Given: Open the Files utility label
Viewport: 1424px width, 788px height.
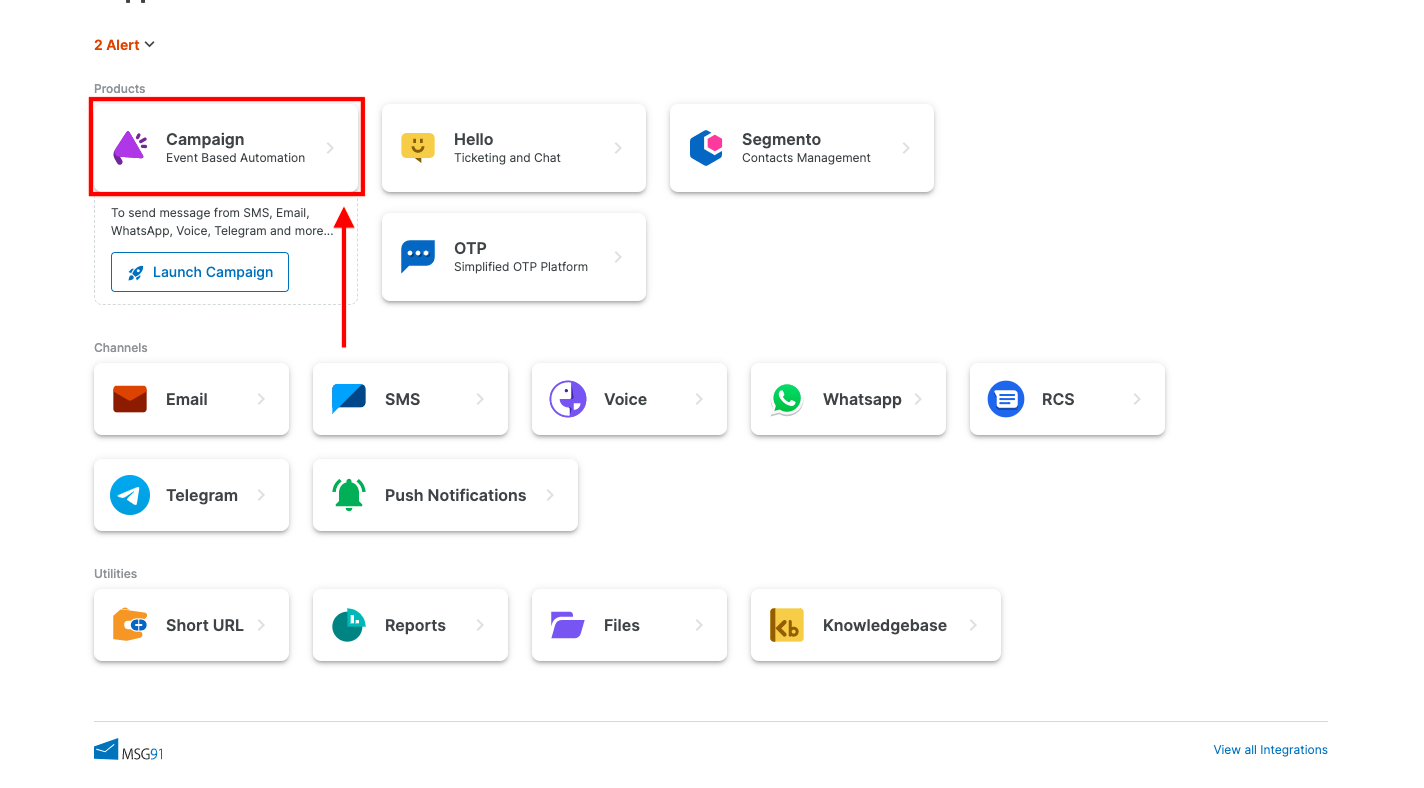Looking at the screenshot, I should pyautogui.click(x=622, y=625).
